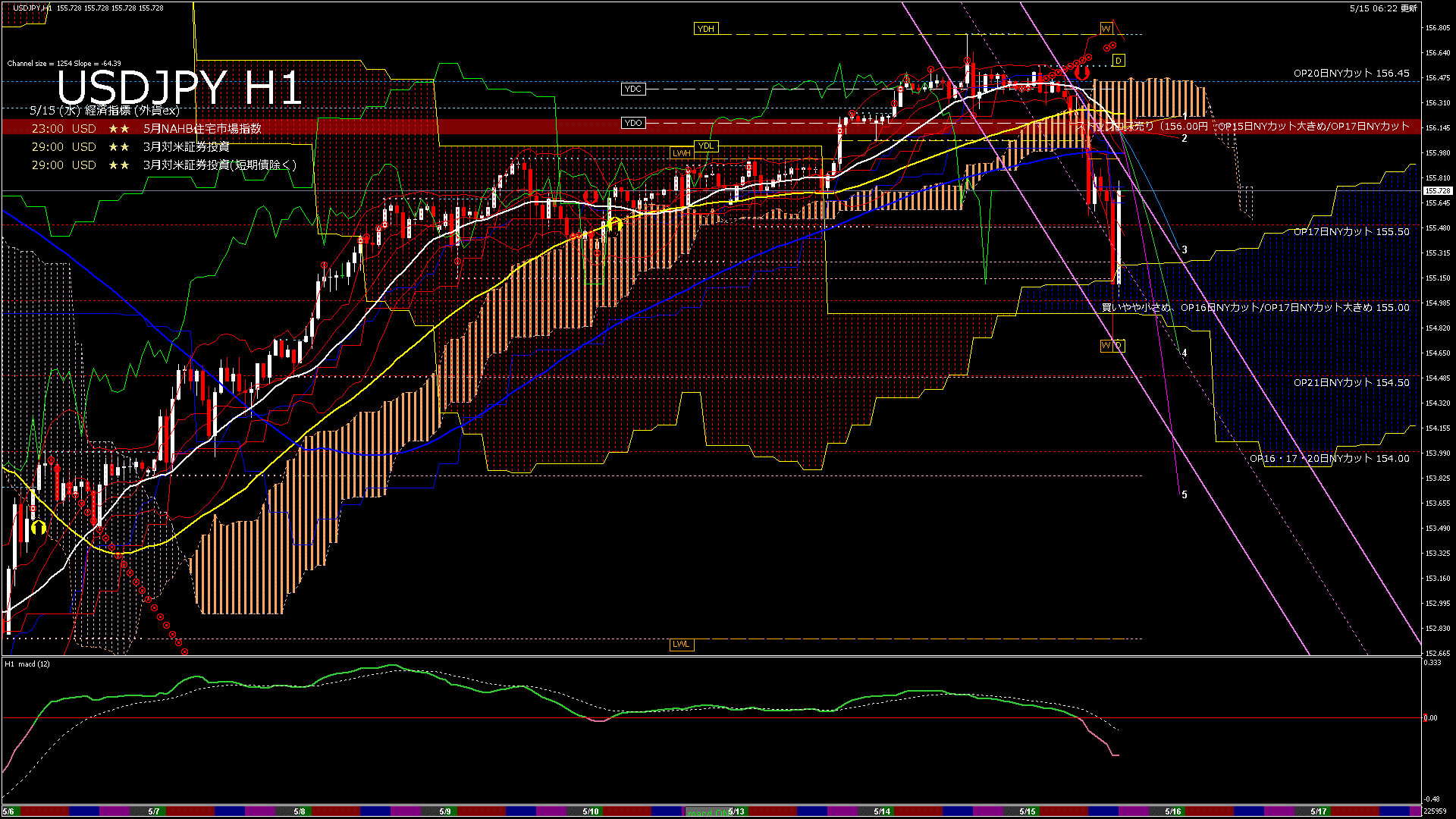Screen dimensions: 1456x819
Task: Select the 5/8 date on time axis
Action: (299, 811)
